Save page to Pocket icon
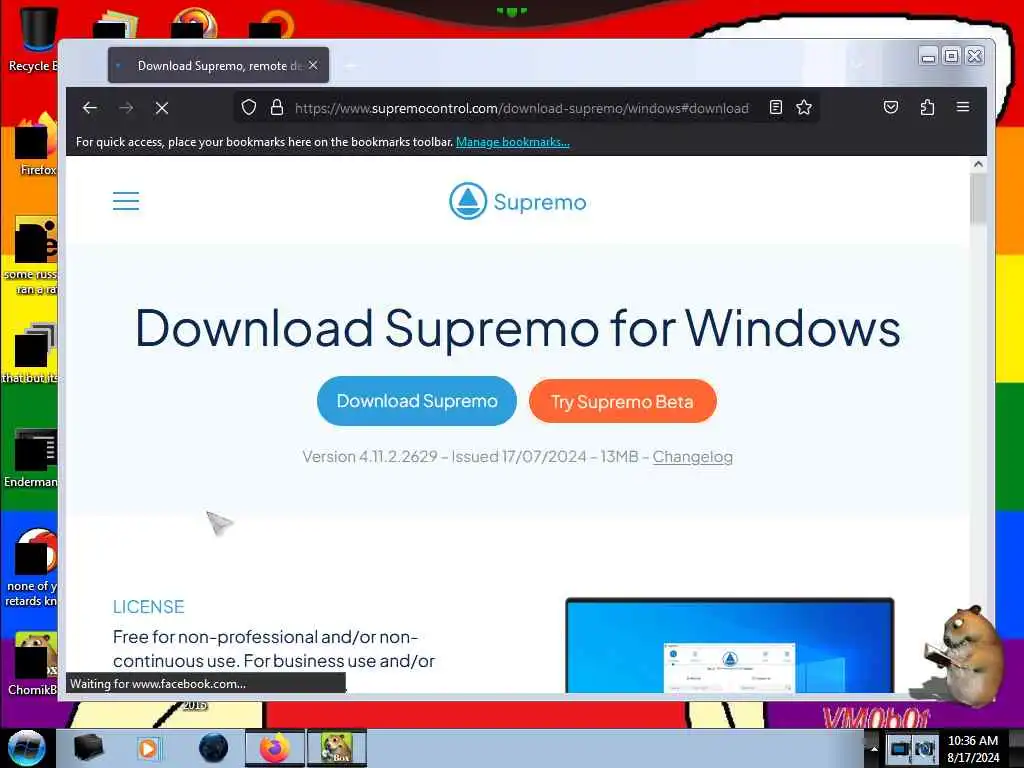The height and width of the screenshot is (768, 1024). pyautogui.click(x=891, y=107)
